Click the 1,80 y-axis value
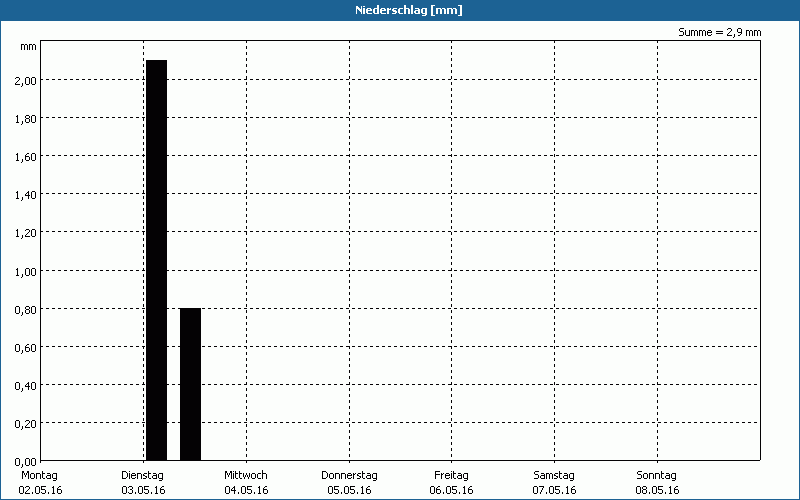This screenshot has width=800, height=500. coord(26,118)
